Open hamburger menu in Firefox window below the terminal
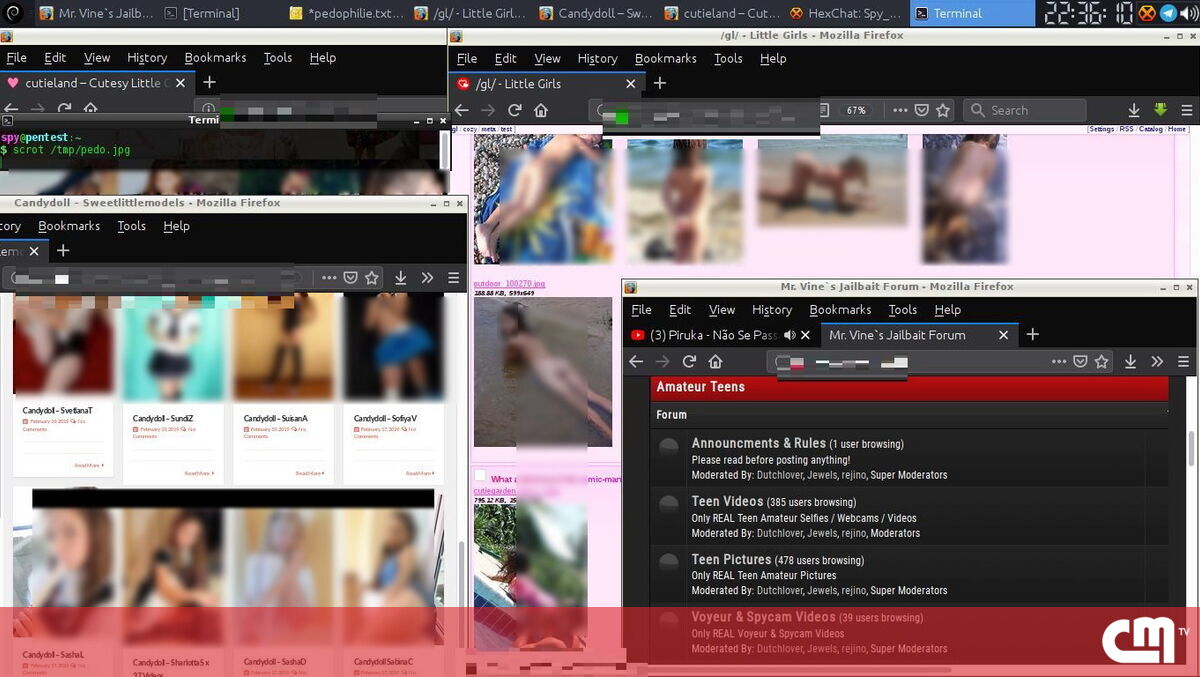The image size is (1200, 677). click(x=453, y=278)
